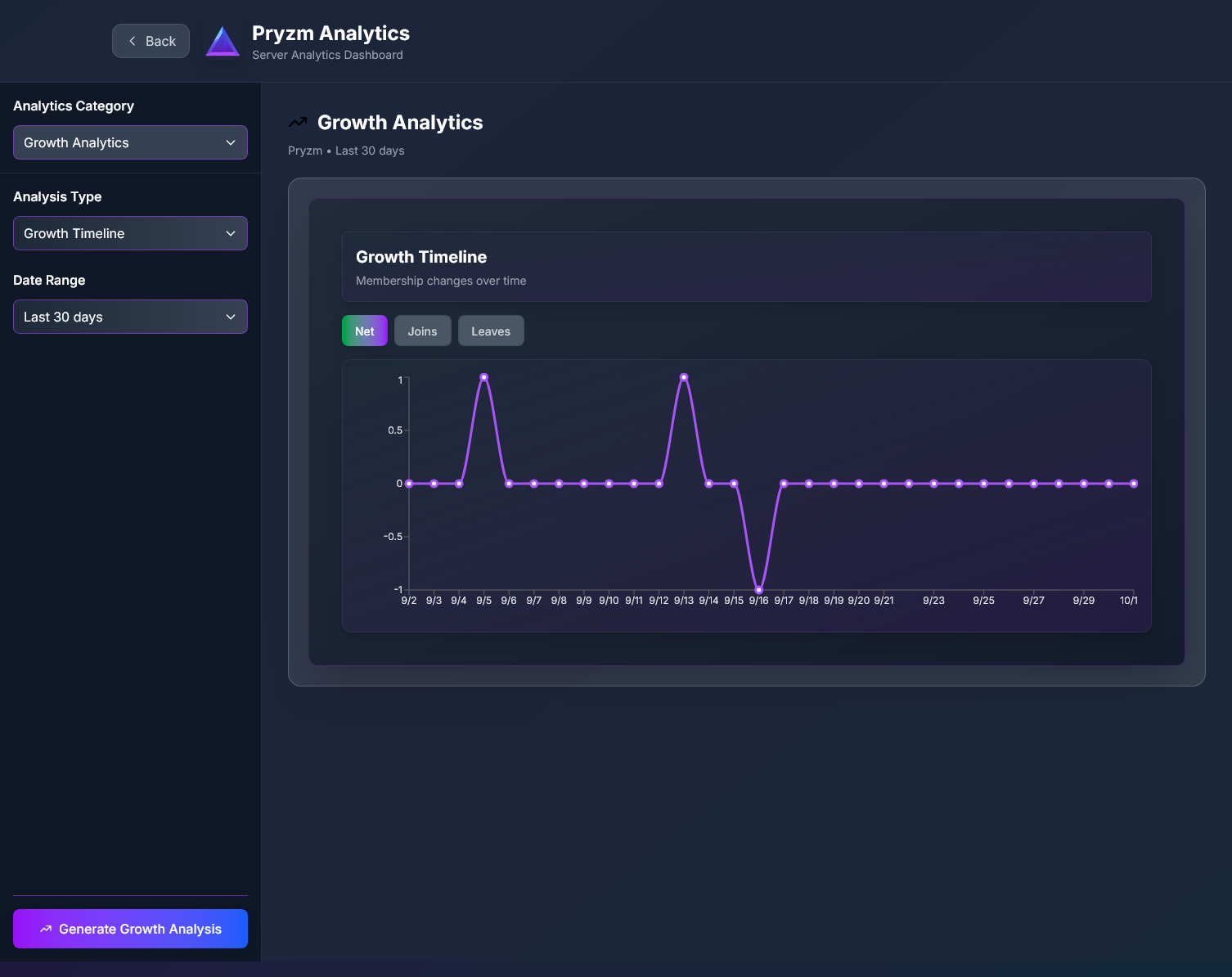Viewport: 1232px width, 977px height.
Task: Click the dip data point on 9/16
Action: (x=758, y=588)
